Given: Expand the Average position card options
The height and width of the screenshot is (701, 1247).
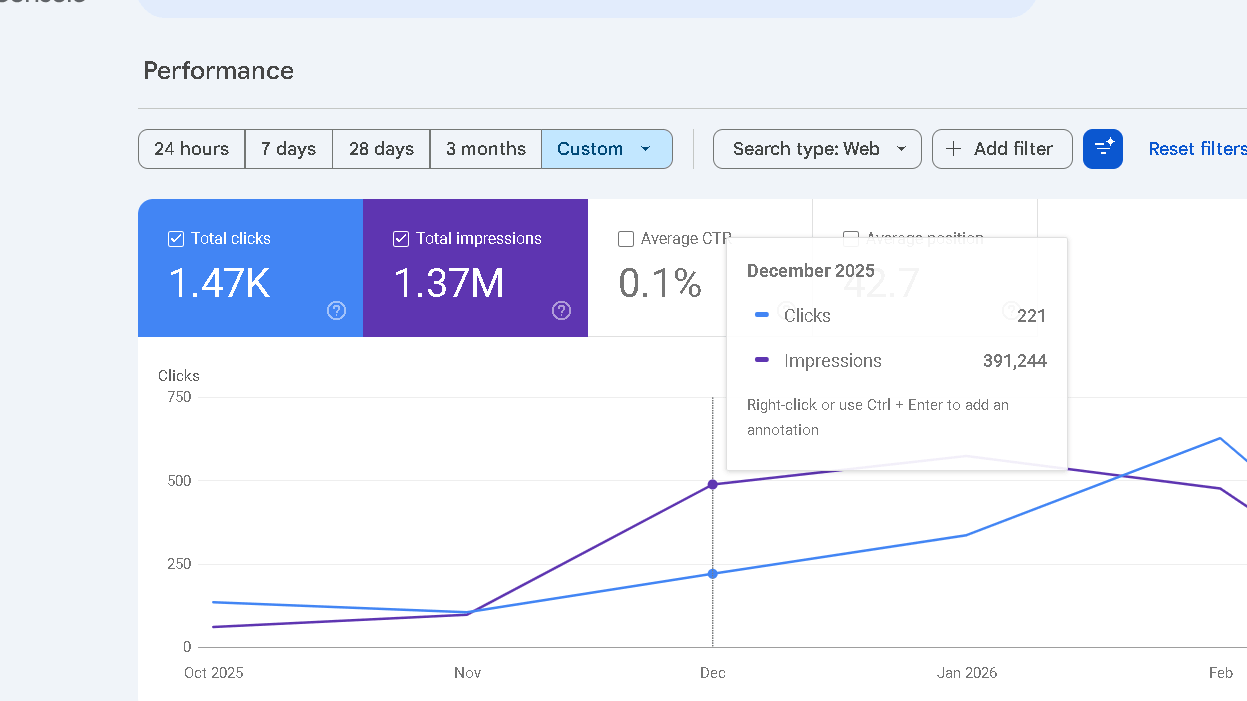Looking at the screenshot, I should [x=849, y=238].
